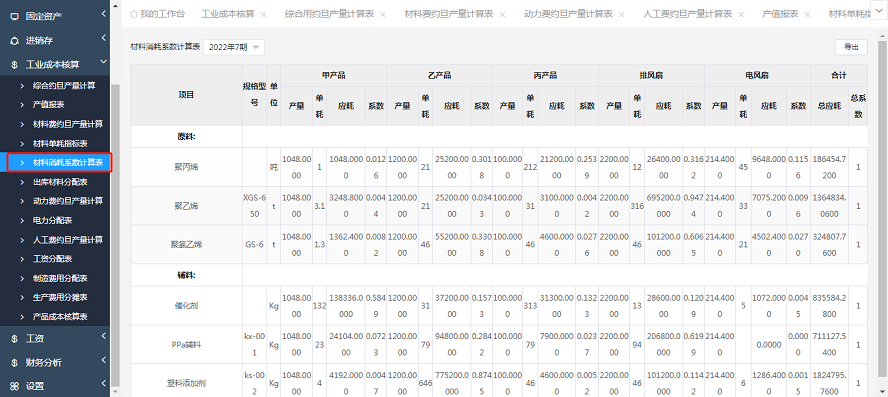Open the 2022年7期 period dropdown
This screenshot has height=397, width=888.
[x=233, y=48]
